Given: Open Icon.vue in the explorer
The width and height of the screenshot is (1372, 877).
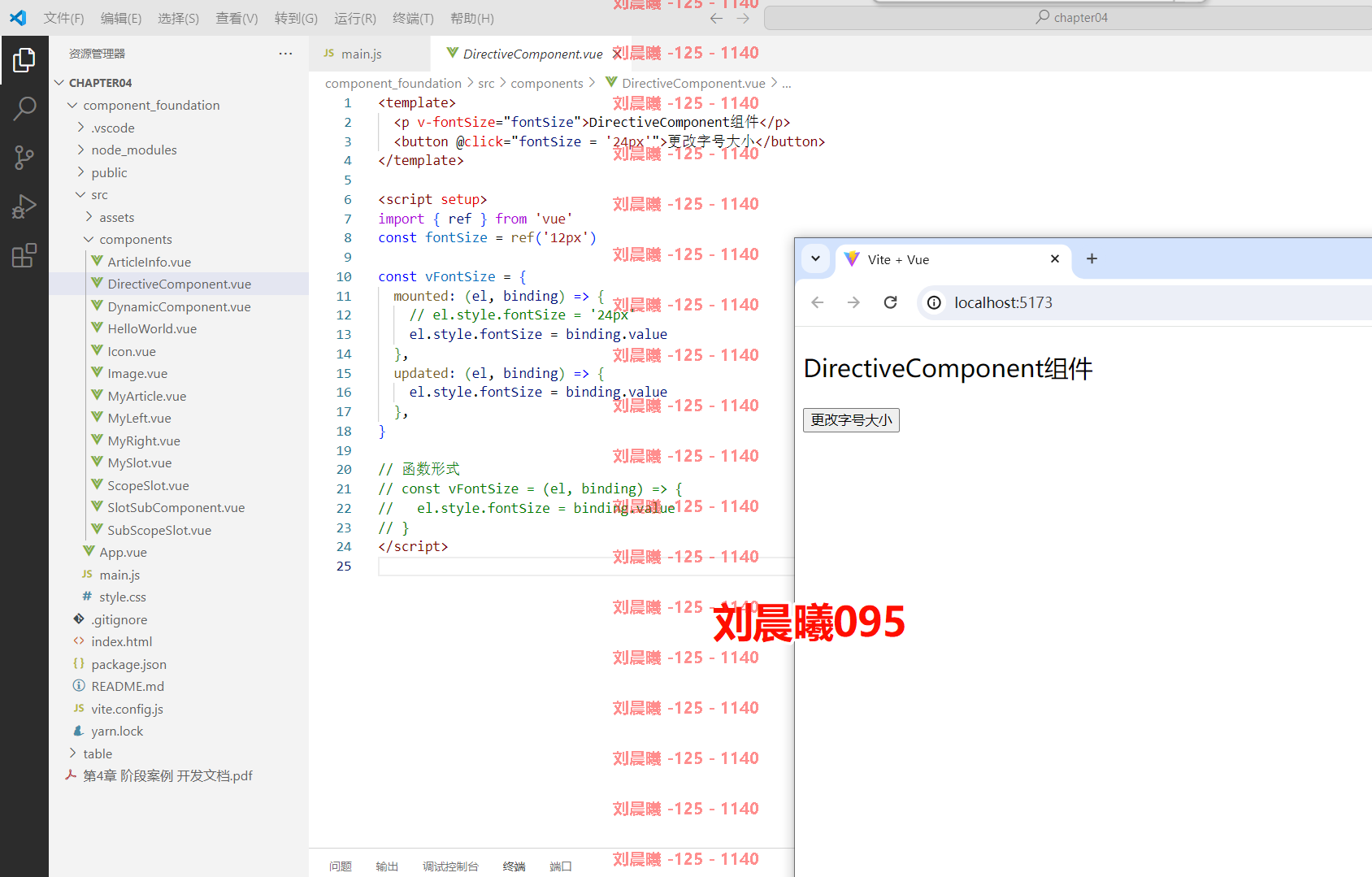Looking at the screenshot, I should click(x=179, y=351).
